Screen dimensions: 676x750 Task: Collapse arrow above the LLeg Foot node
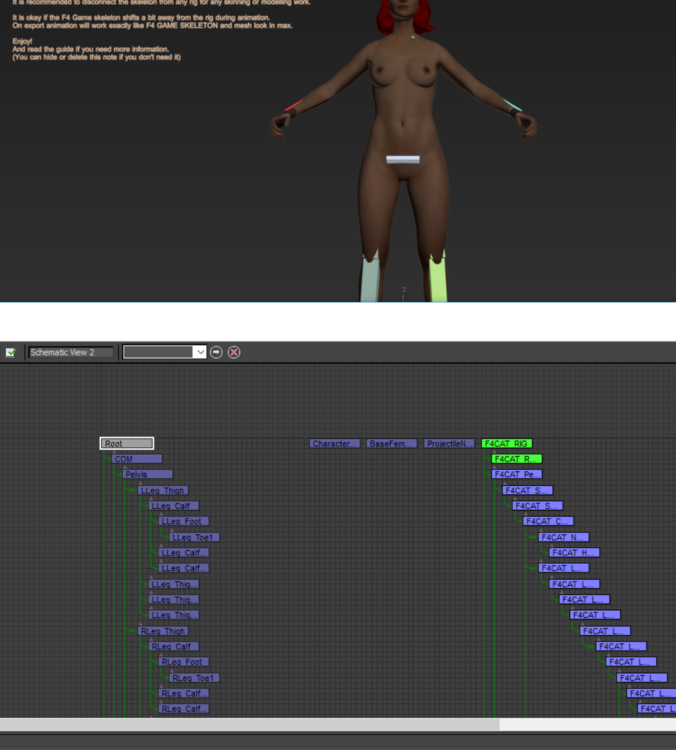[161, 515]
